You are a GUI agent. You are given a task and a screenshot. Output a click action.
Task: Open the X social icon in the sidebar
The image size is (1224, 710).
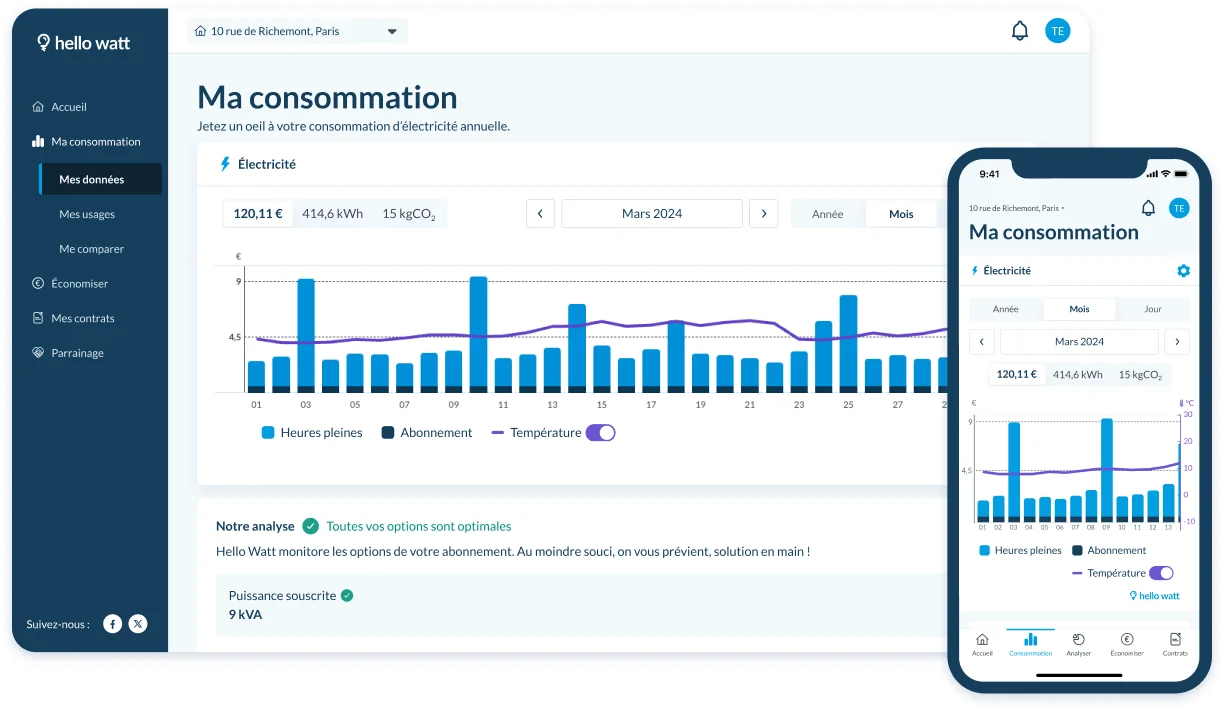pyautogui.click(x=138, y=624)
